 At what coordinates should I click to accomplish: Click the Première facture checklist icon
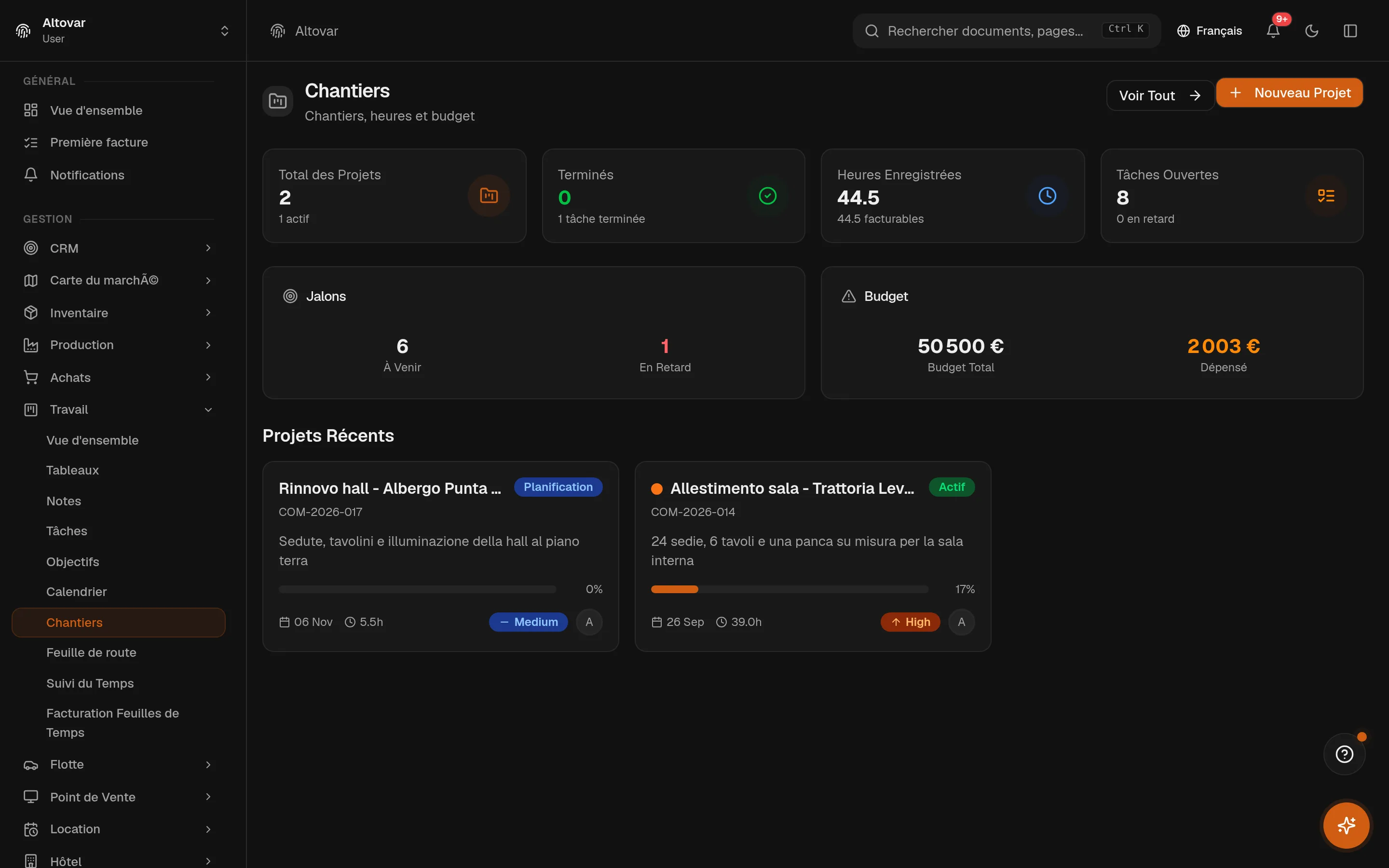coord(31,142)
